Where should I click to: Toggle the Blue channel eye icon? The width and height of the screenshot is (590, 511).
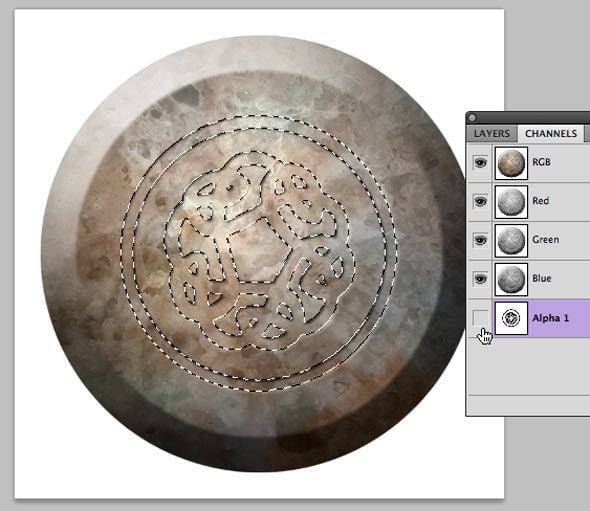coord(480,279)
